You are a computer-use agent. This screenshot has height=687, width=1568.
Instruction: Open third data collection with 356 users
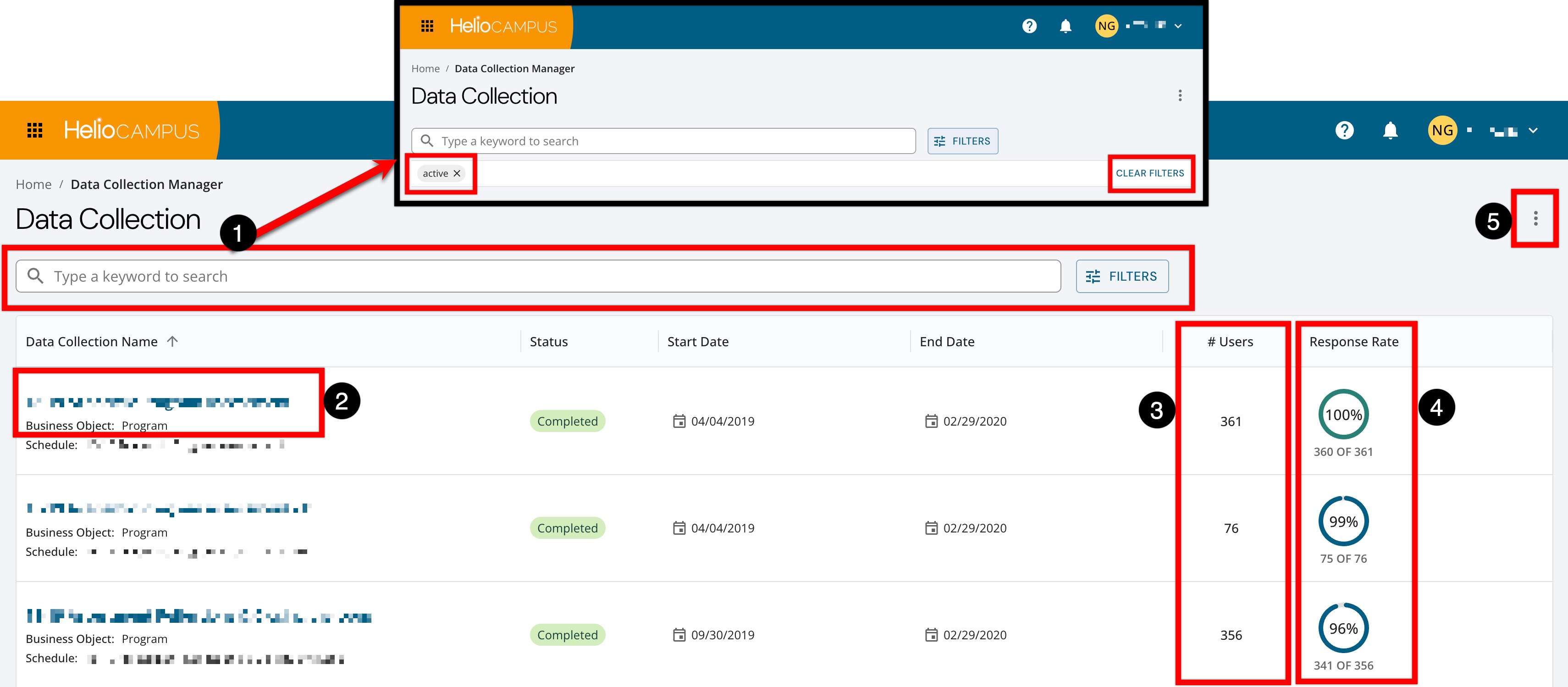(x=199, y=616)
